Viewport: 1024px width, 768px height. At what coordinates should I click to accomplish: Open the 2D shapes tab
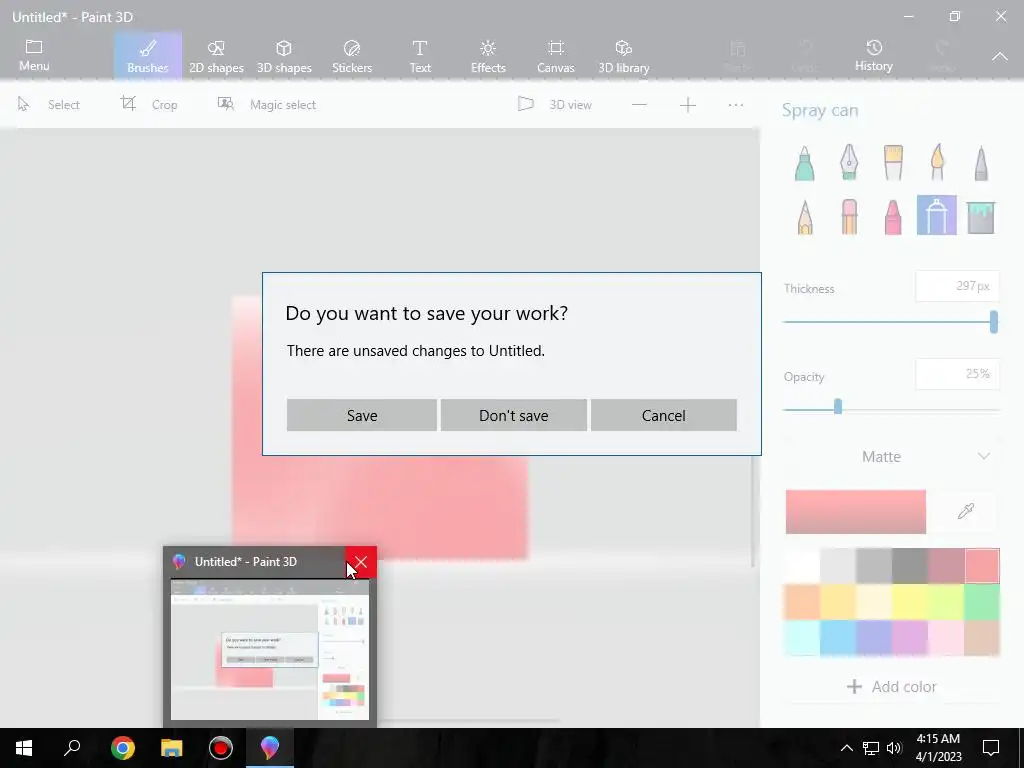tap(216, 56)
